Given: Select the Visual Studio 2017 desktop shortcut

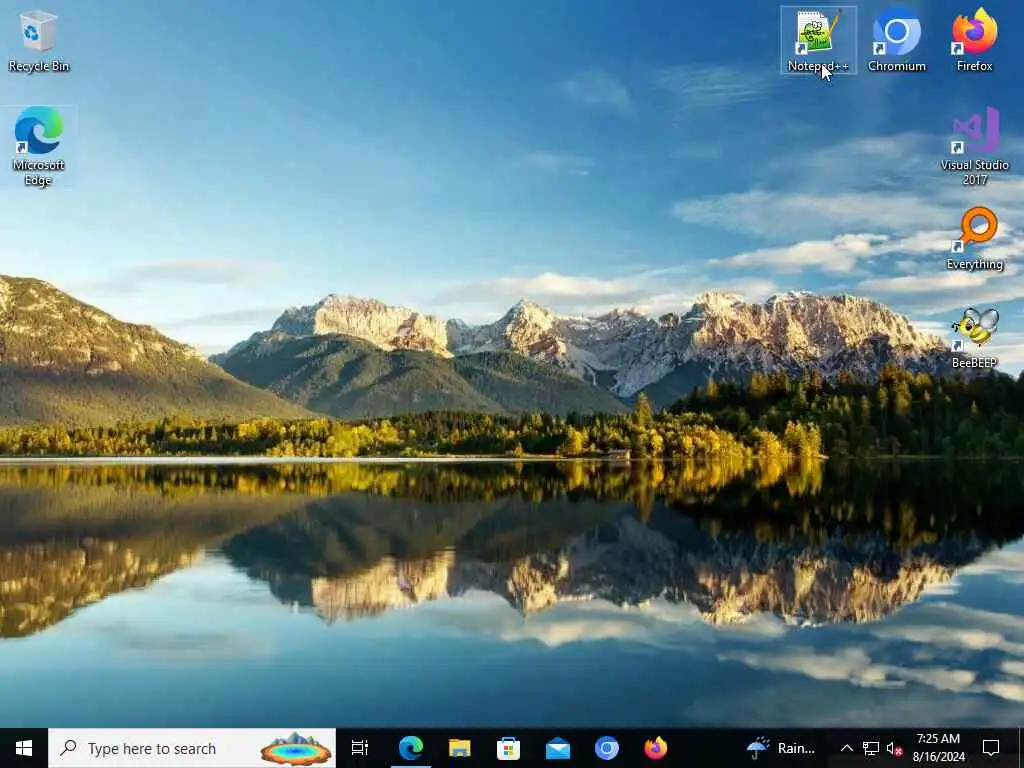Looking at the screenshot, I should (x=974, y=146).
